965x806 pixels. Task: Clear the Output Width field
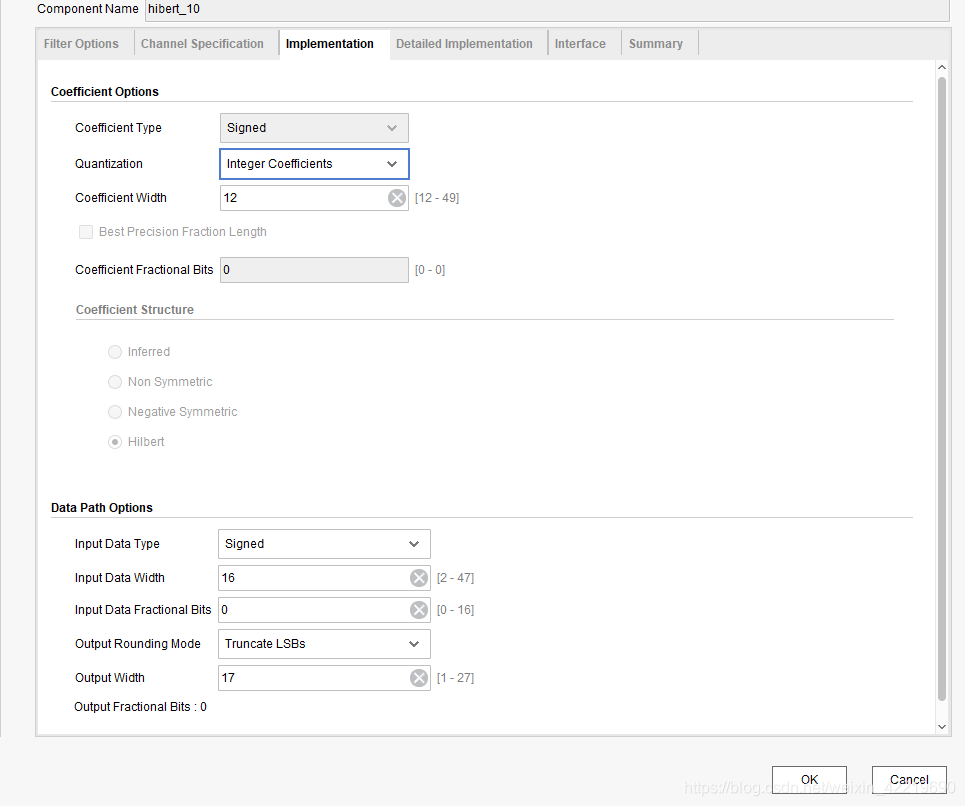(x=419, y=678)
